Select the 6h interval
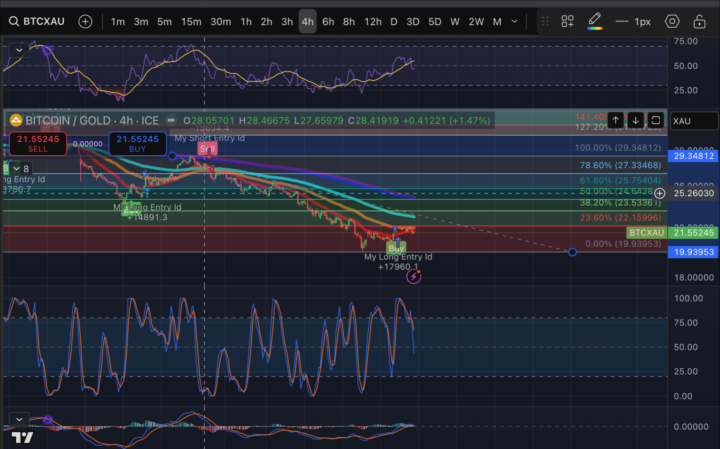The width and height of the screenshot is (720, 449). pyautogui.click(x=328, y=22)
